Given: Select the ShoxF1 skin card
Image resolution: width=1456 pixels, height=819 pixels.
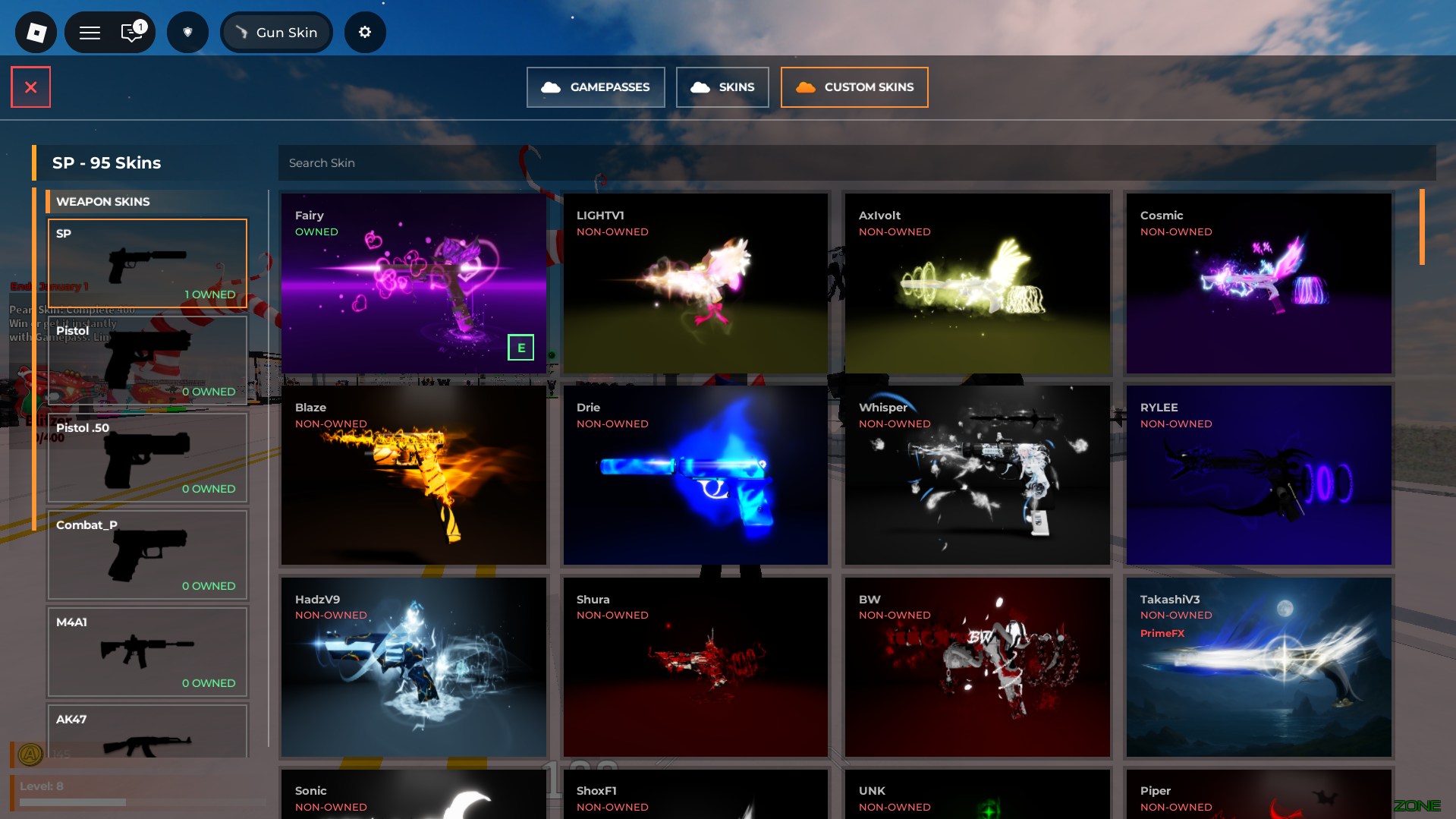Looking at the screenshot, I should [695, 794].
